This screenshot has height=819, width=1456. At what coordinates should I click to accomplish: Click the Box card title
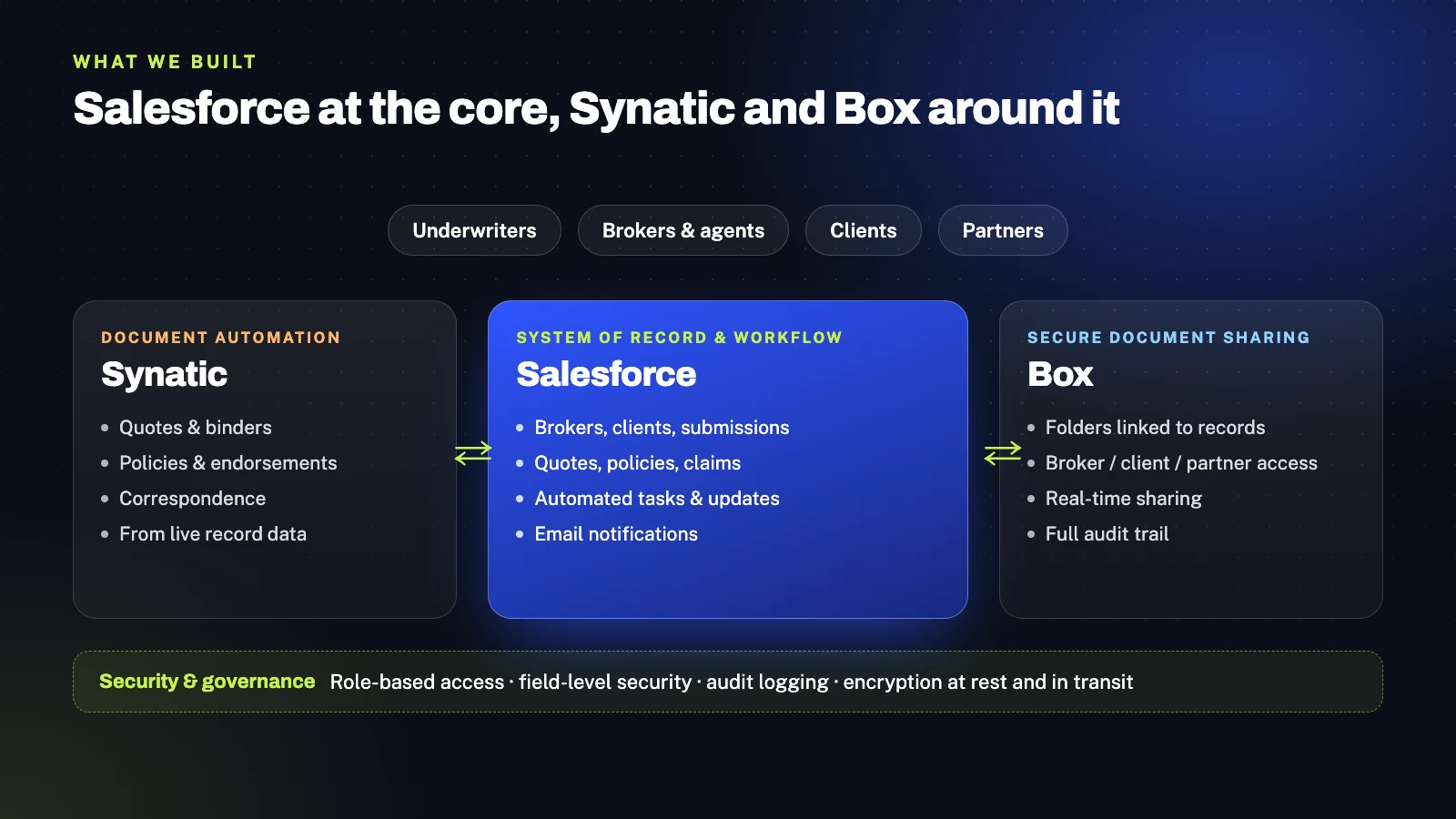(1060, 374)
